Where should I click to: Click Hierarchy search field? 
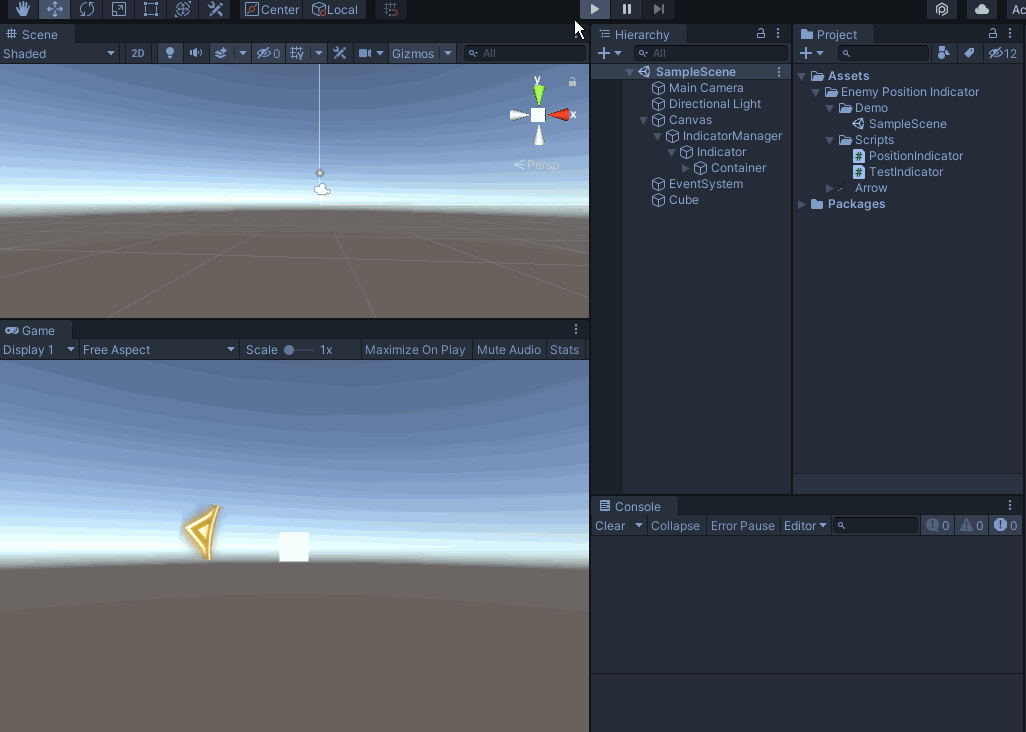click(x=710, y=53)
